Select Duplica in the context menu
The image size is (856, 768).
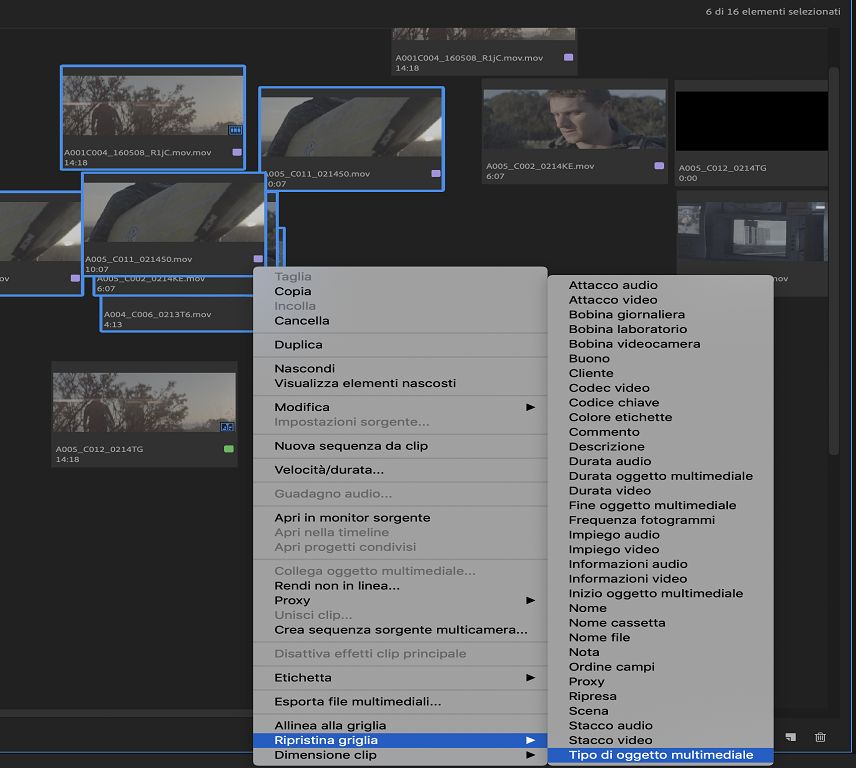click(299, 345)
